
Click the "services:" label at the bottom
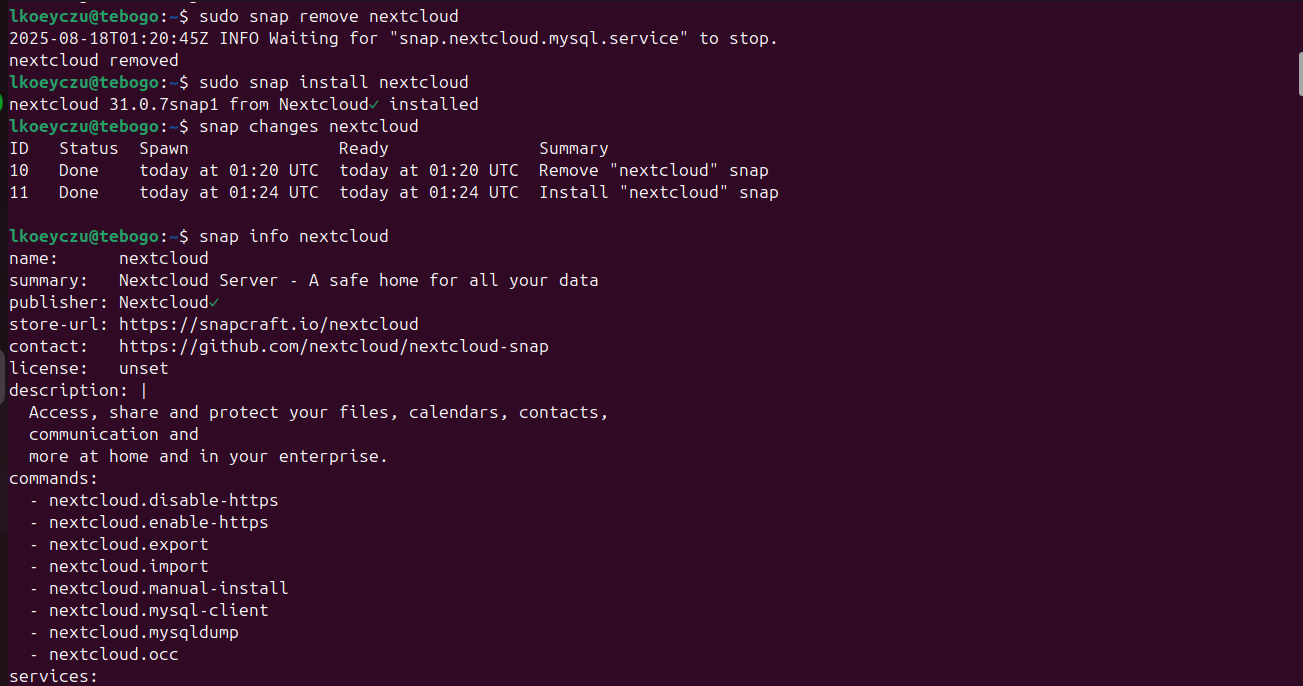pos(54,676)
